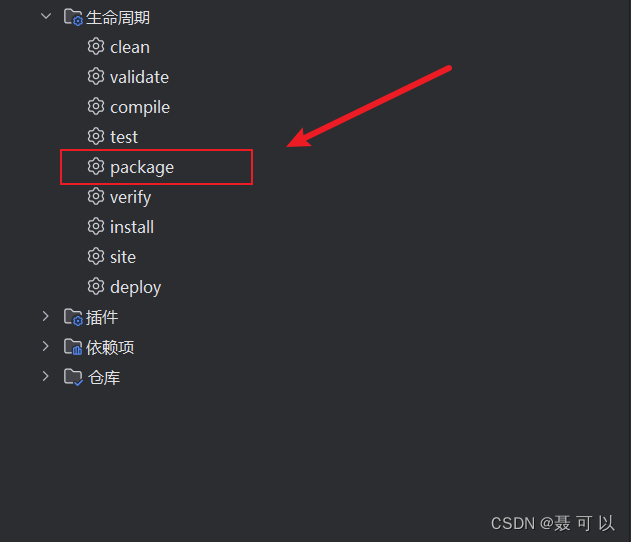Click the 依赖项 folder icon

(73, 347)
